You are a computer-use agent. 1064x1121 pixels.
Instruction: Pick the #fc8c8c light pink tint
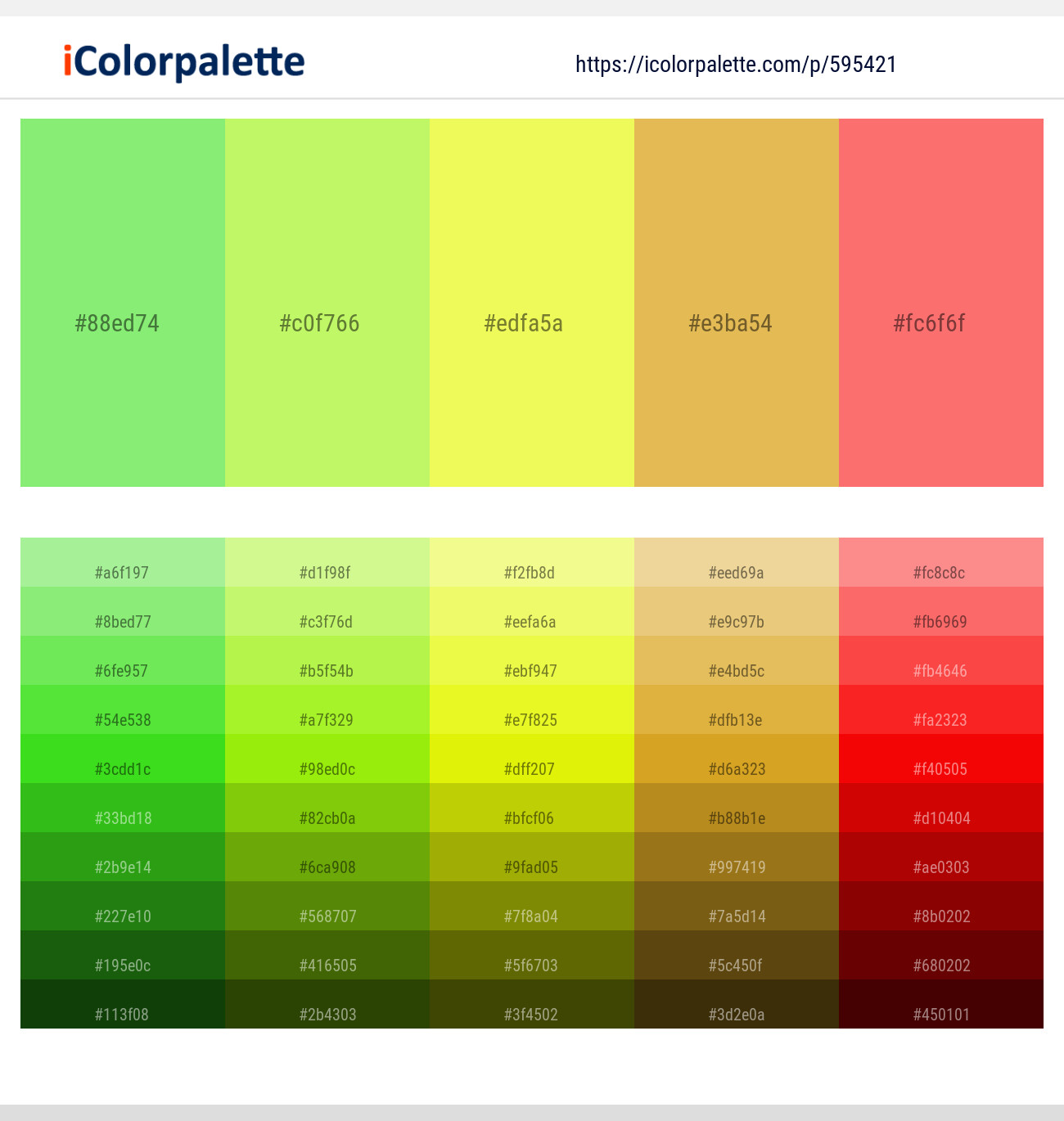tap(941, 562)
